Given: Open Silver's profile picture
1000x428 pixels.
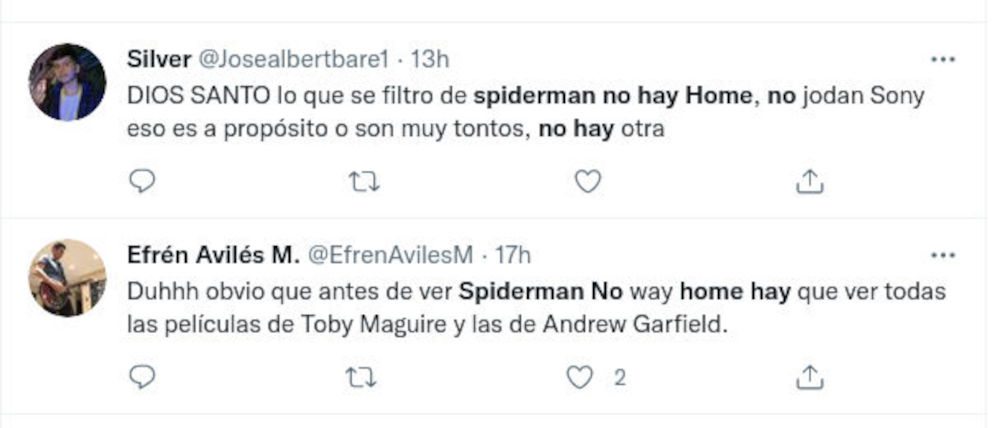Looking at the screenshot, I should pos(67,82).
